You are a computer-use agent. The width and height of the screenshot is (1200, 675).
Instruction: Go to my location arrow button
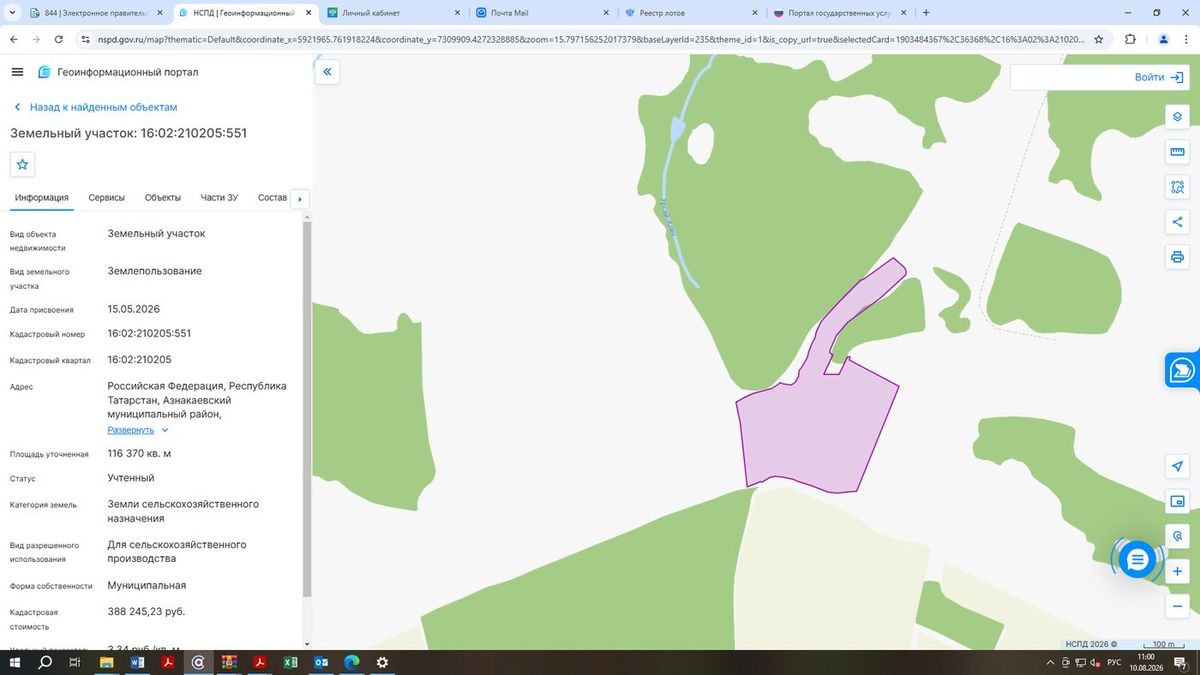pyautogui.click(x=1177, y=467)
